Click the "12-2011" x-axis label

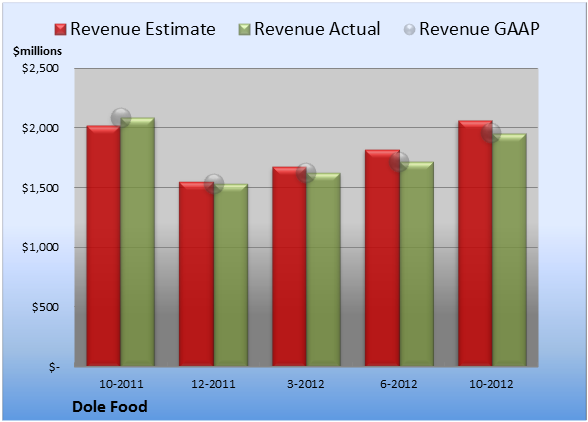(213, 384)
